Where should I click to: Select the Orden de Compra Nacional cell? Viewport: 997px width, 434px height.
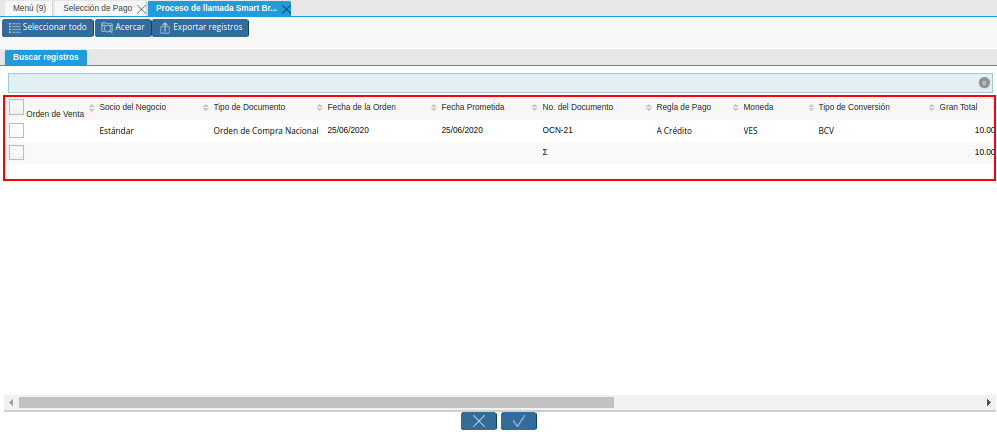[x=266, y=131]
